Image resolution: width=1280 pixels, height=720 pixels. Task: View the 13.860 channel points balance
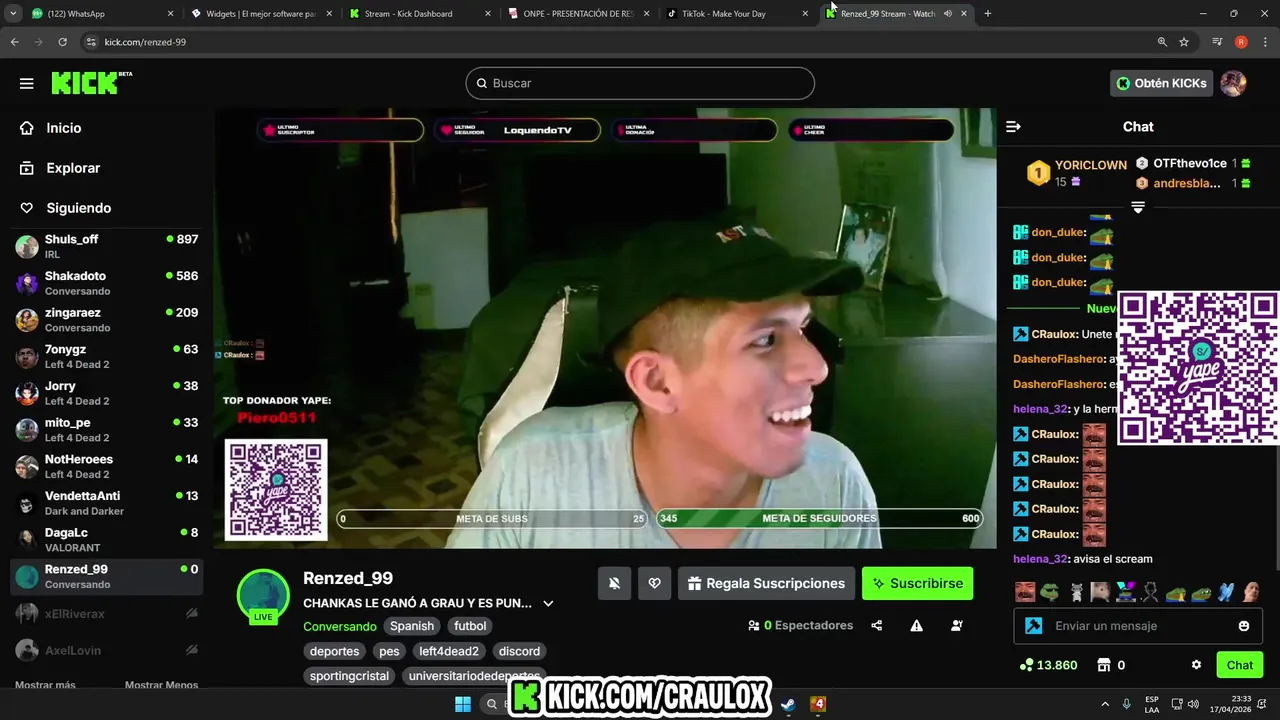[x=1048, y=665]
